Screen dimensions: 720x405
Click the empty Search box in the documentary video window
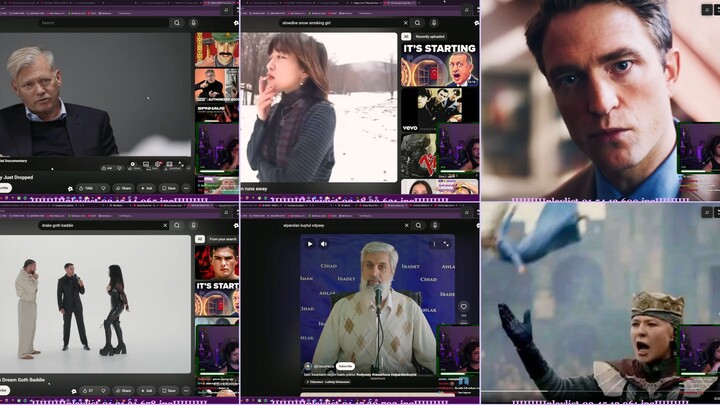click(x=103, y=22)
